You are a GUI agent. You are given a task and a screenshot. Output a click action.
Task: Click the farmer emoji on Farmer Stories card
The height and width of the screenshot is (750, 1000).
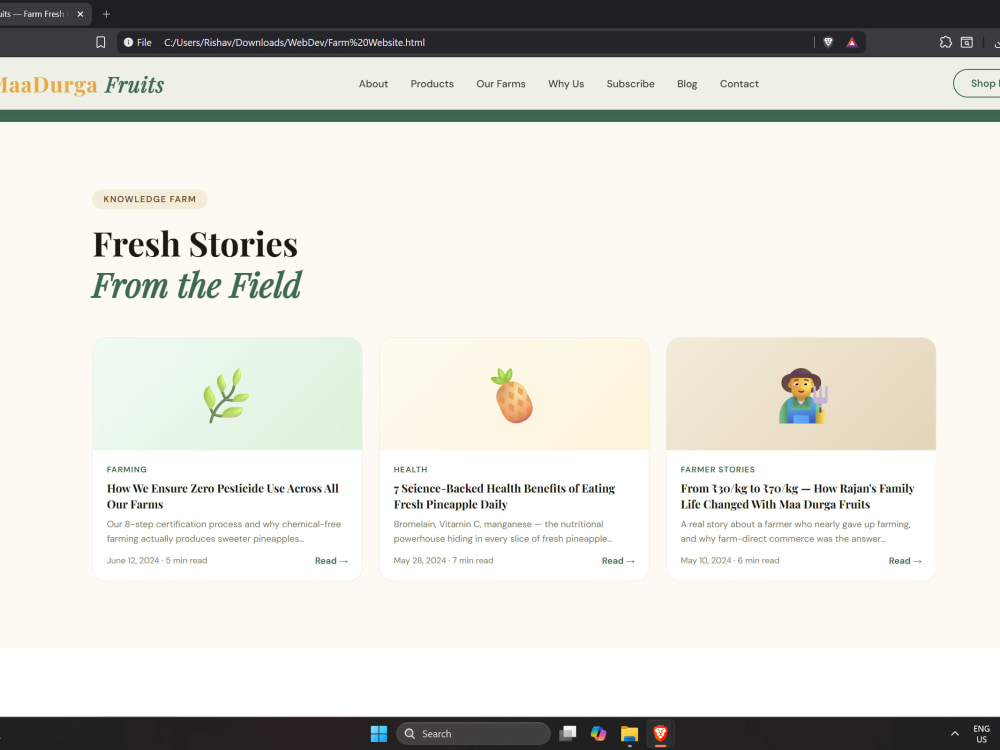click(803, 395)
